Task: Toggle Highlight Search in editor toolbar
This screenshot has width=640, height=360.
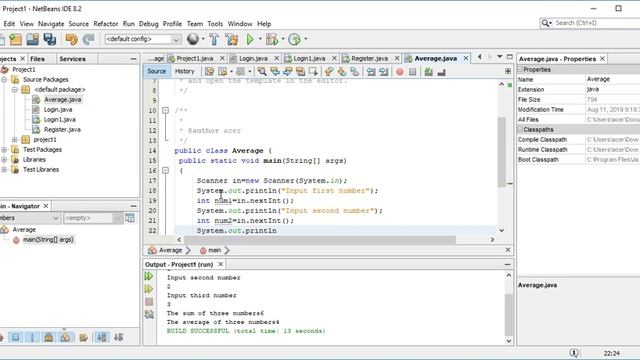Action: [301, 71]
